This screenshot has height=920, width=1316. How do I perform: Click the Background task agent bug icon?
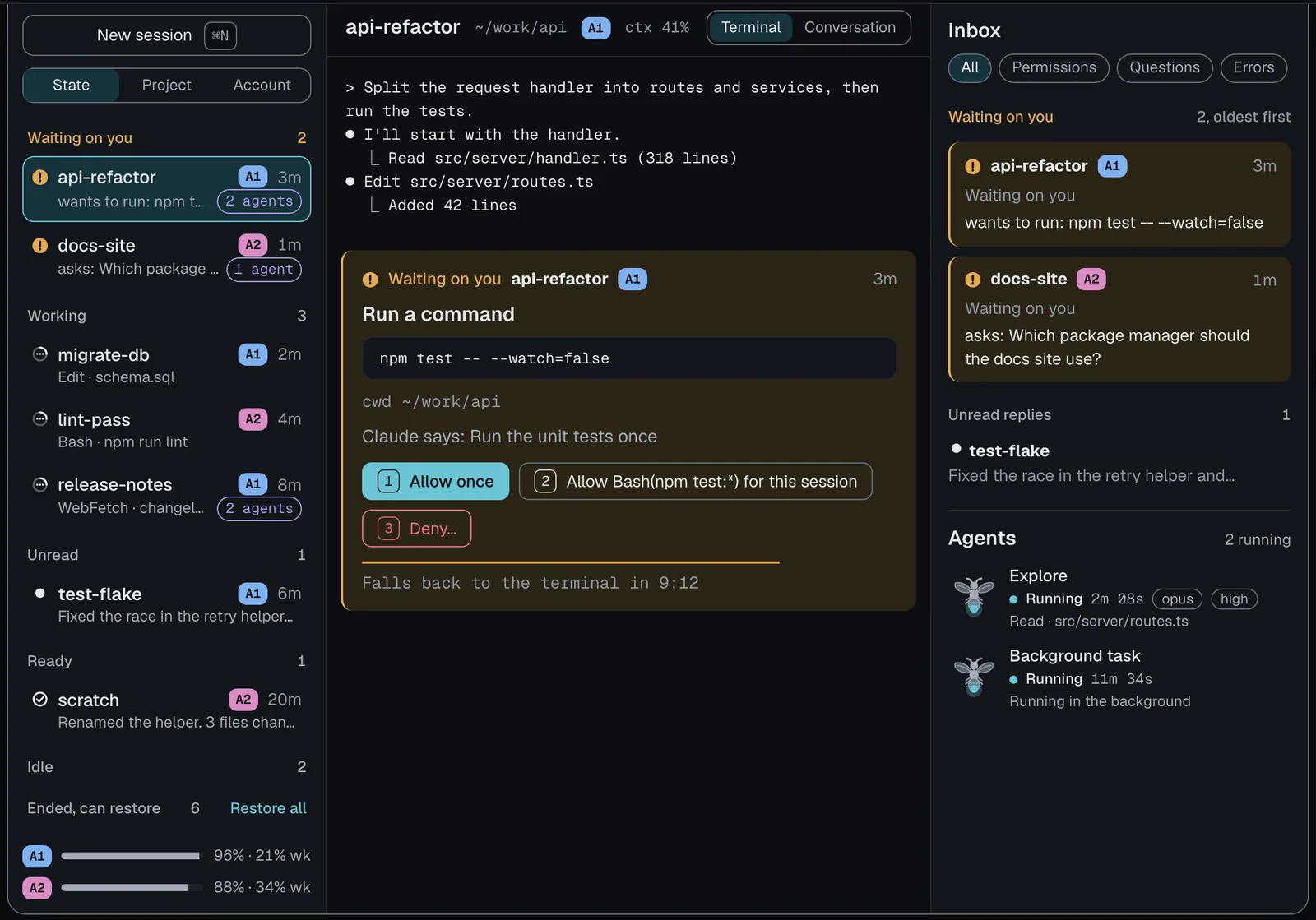[974, 676]
